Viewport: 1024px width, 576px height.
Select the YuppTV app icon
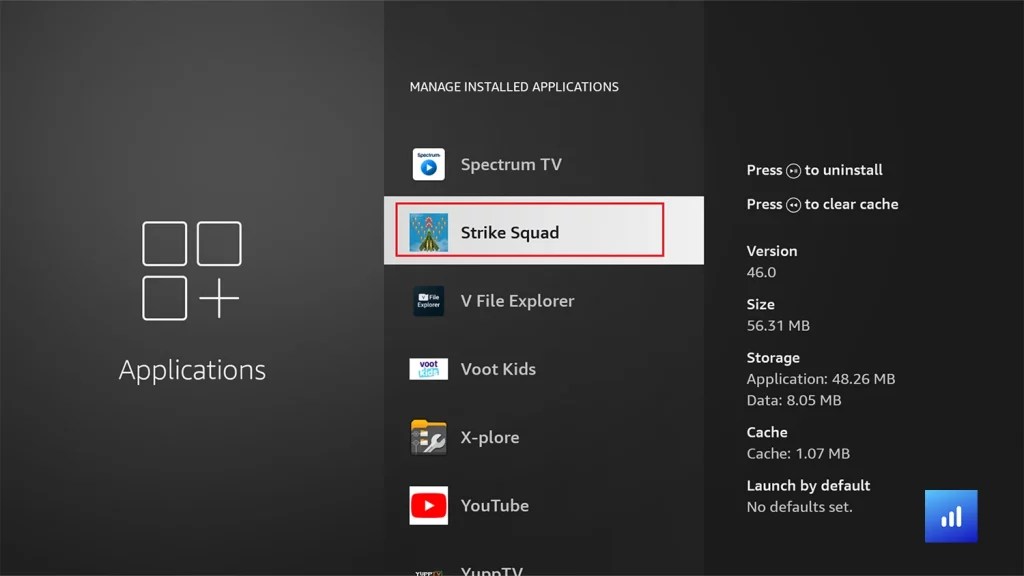tap(428, 570)
